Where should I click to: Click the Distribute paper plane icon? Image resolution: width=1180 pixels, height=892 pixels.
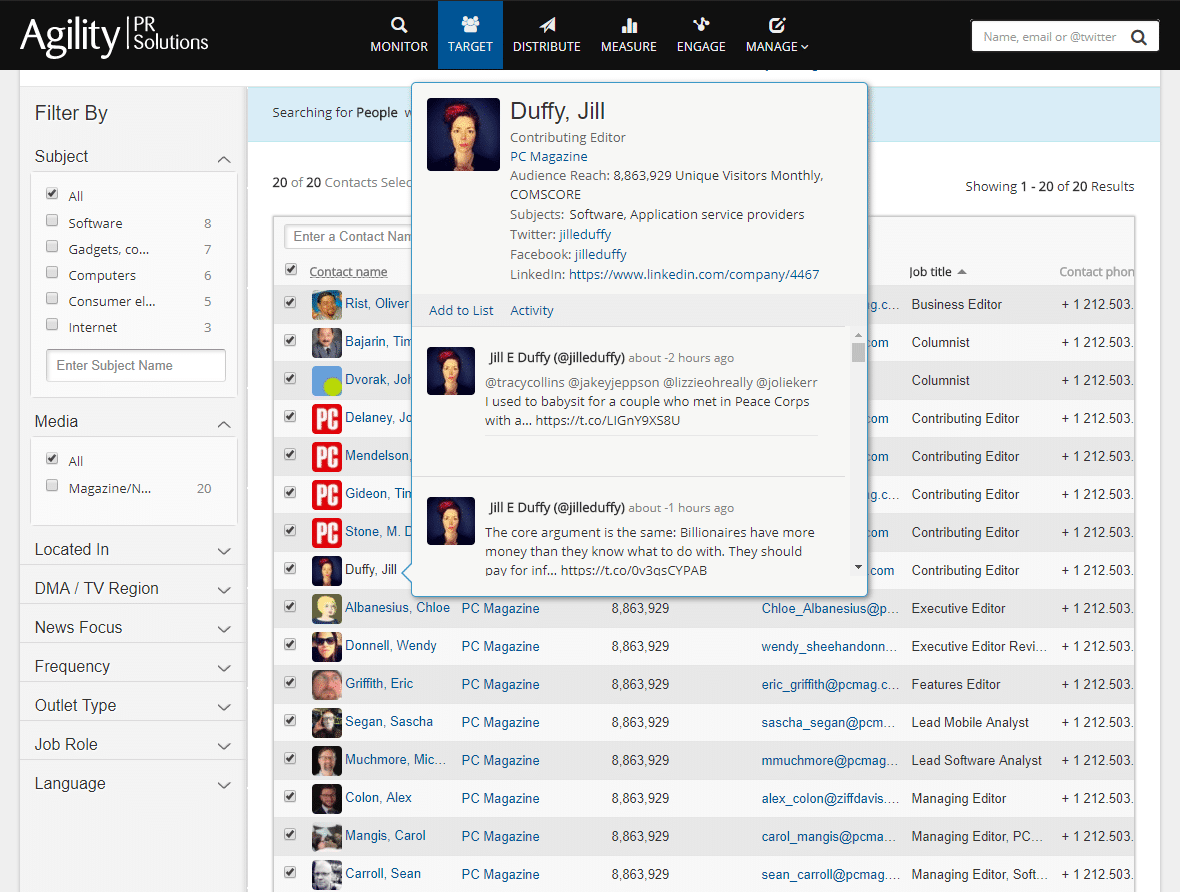click(x=547, y=25)
